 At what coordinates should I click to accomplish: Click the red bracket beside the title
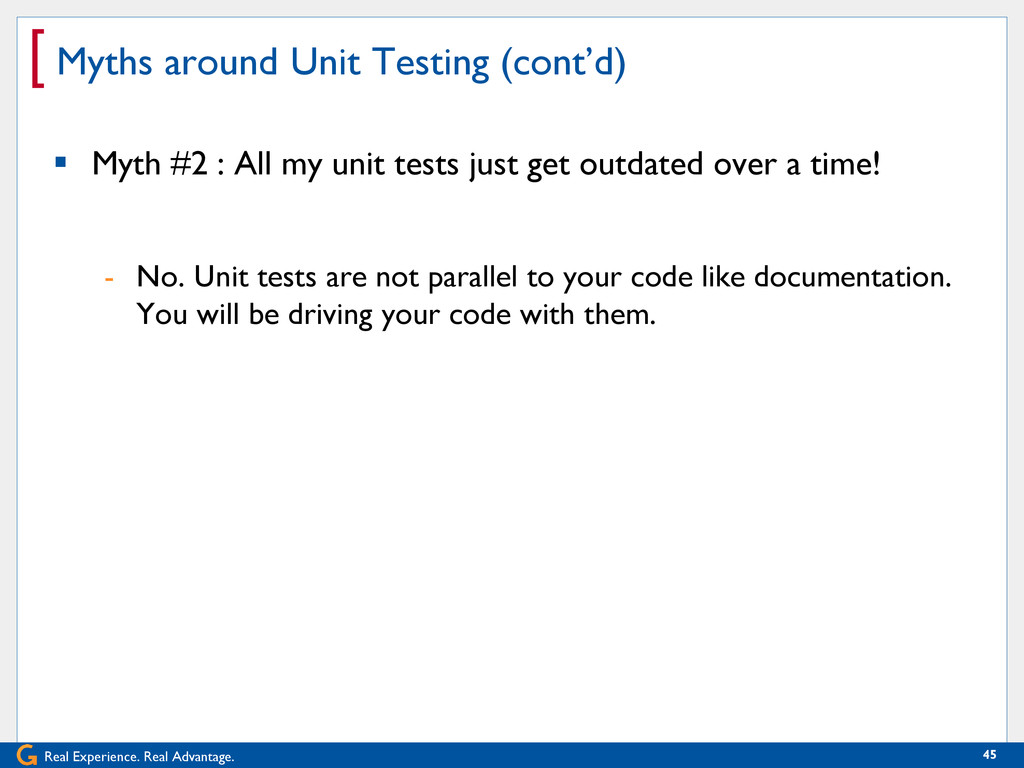coord(38,59)
